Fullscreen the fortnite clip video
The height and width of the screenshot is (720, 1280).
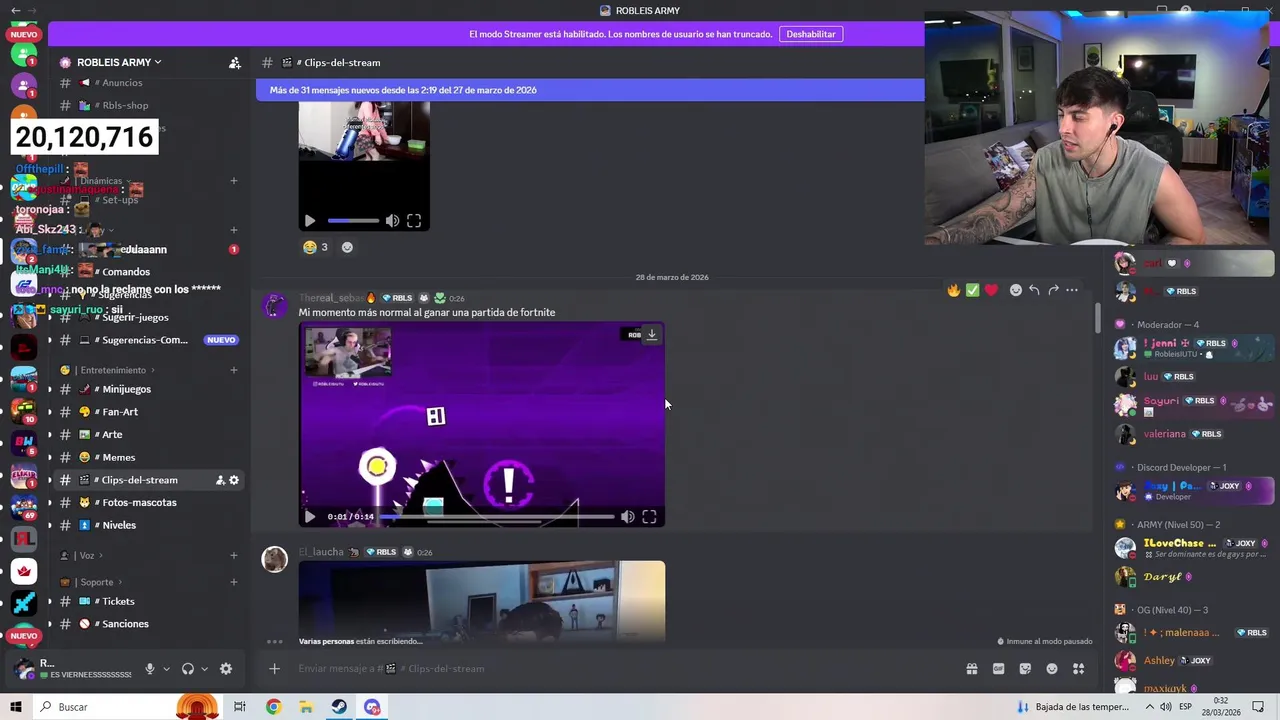tap(649, 517)
